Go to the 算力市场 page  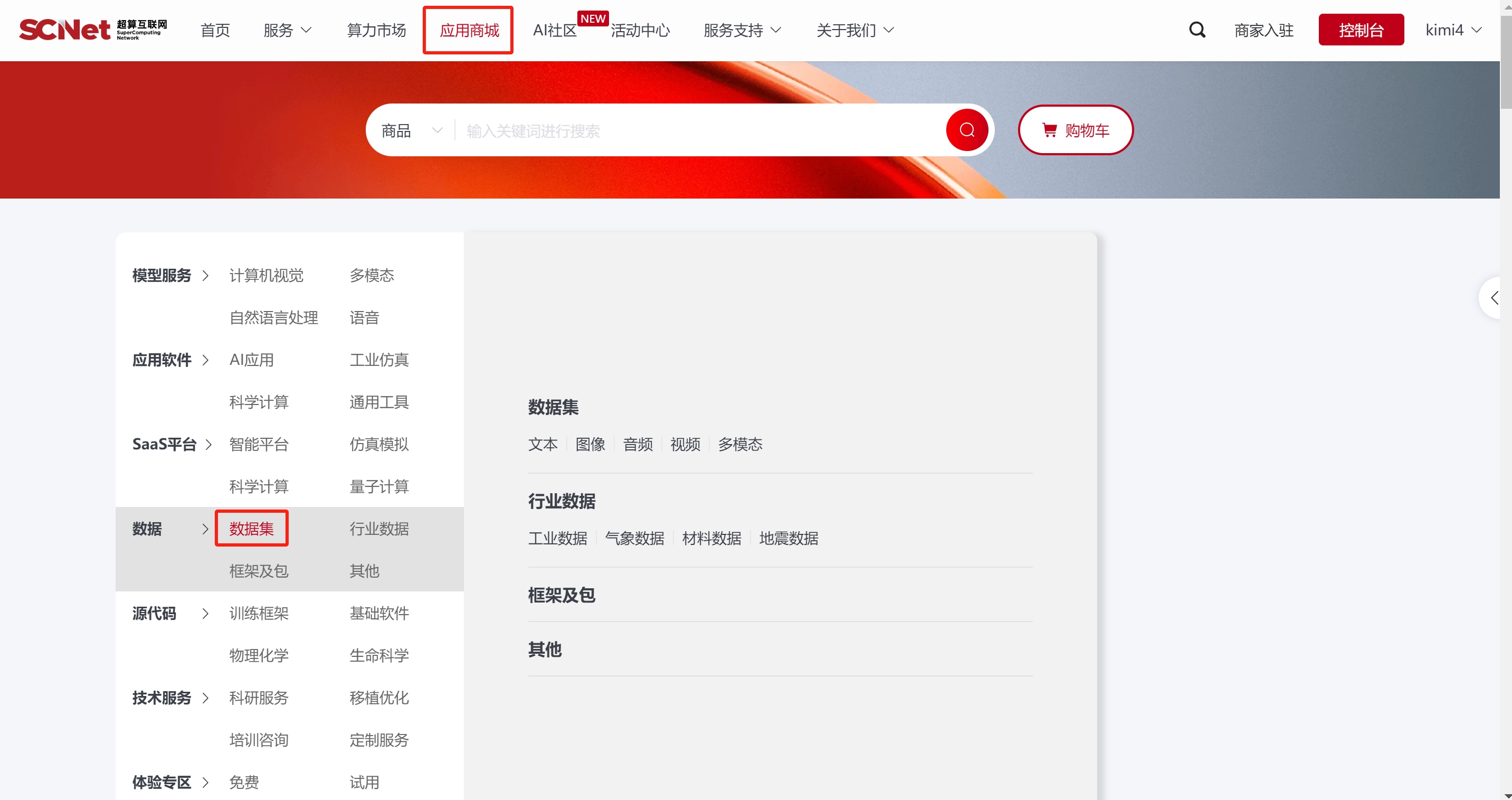[x=376, y=30]
